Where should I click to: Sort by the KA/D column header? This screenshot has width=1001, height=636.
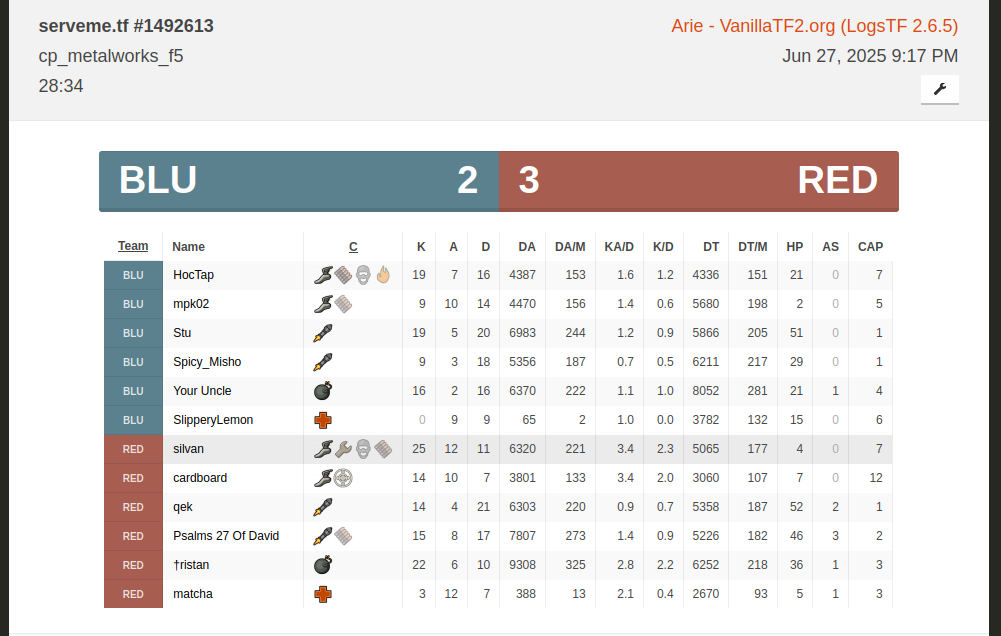coord(619,246)
